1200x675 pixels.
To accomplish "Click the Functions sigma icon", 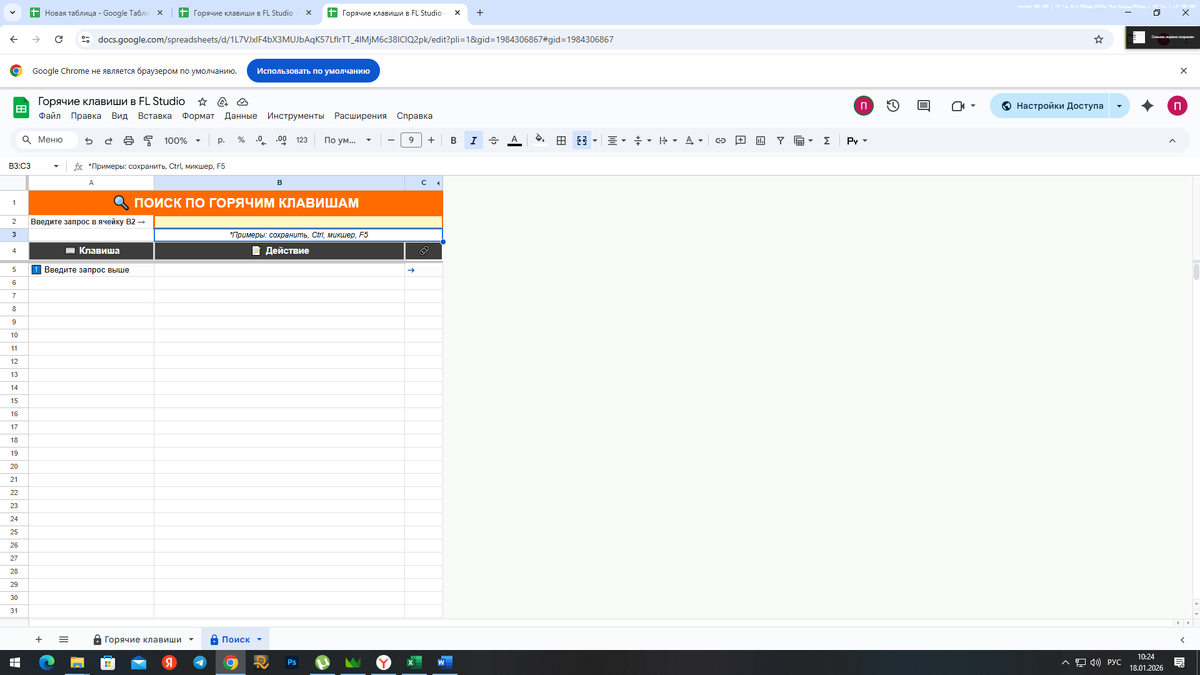I will (826, 140).
